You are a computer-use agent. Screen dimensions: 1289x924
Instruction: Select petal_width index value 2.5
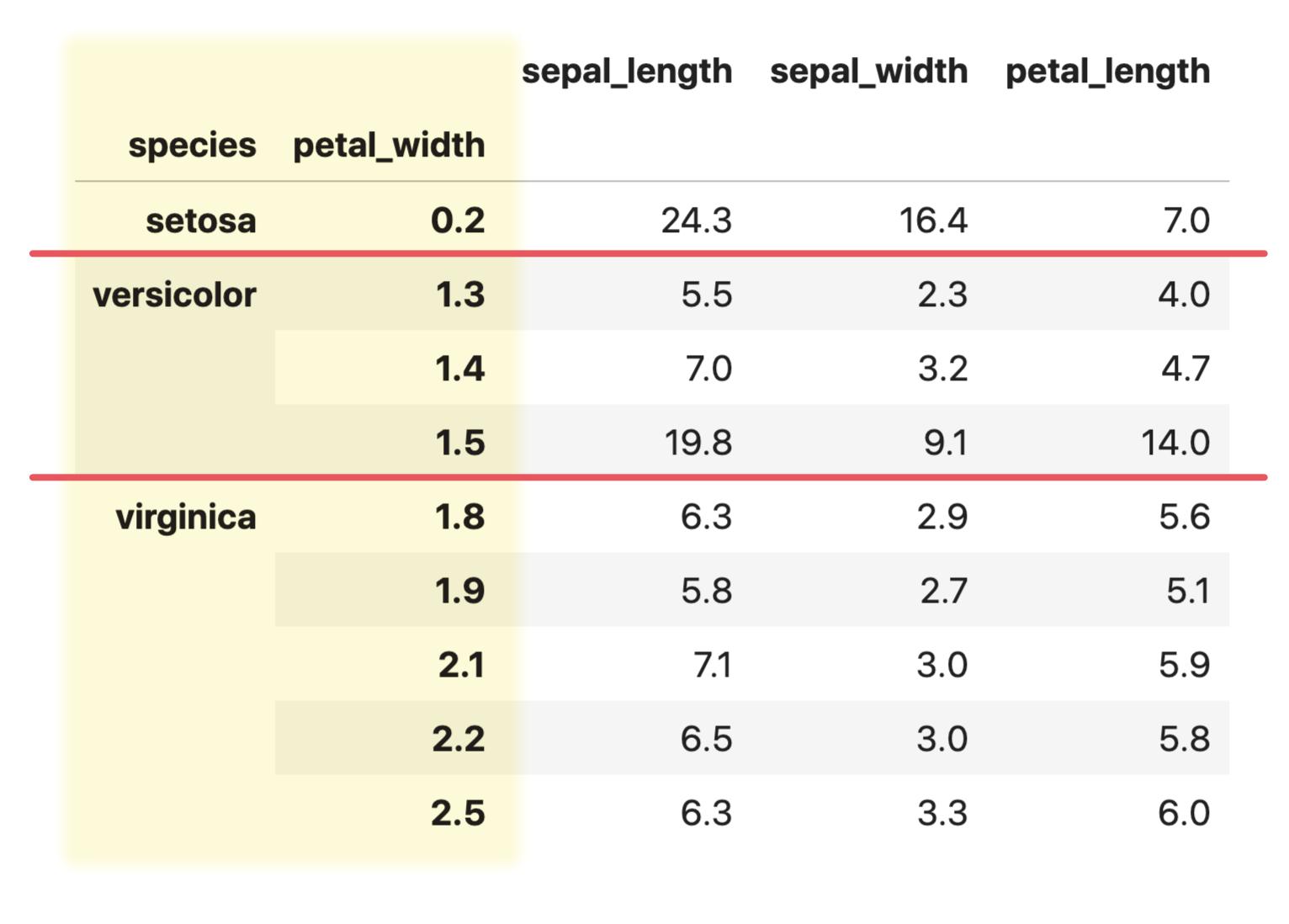458,813
